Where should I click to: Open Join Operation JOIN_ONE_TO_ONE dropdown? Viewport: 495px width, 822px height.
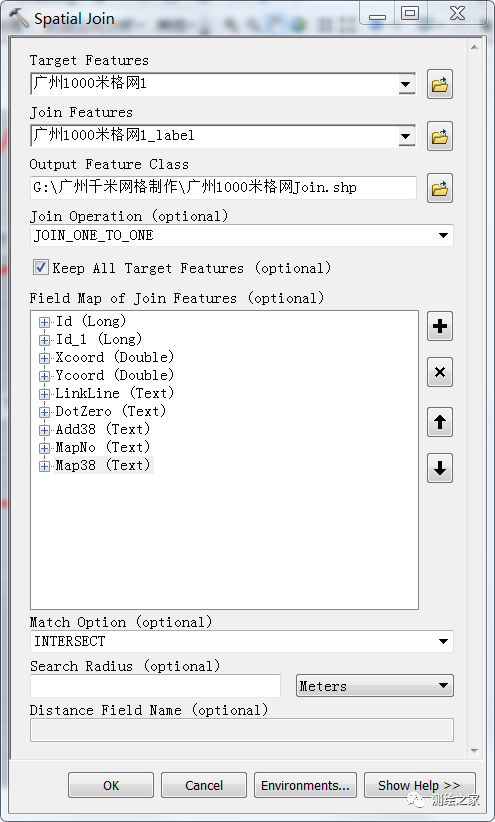pos(444,235)
